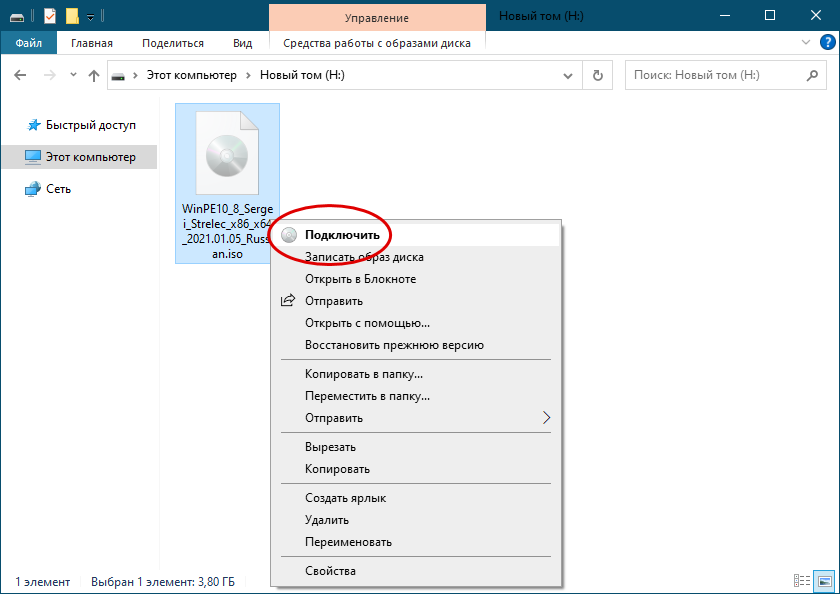Select Этот компьютер in navigation pane
This screenshot has width=840, height=594.
pyautogui.click(x=80, y=157)
